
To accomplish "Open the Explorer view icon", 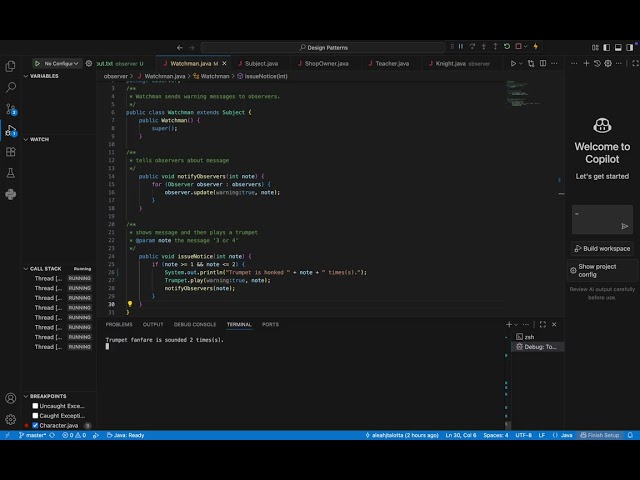I will click(x=11, y=66).
